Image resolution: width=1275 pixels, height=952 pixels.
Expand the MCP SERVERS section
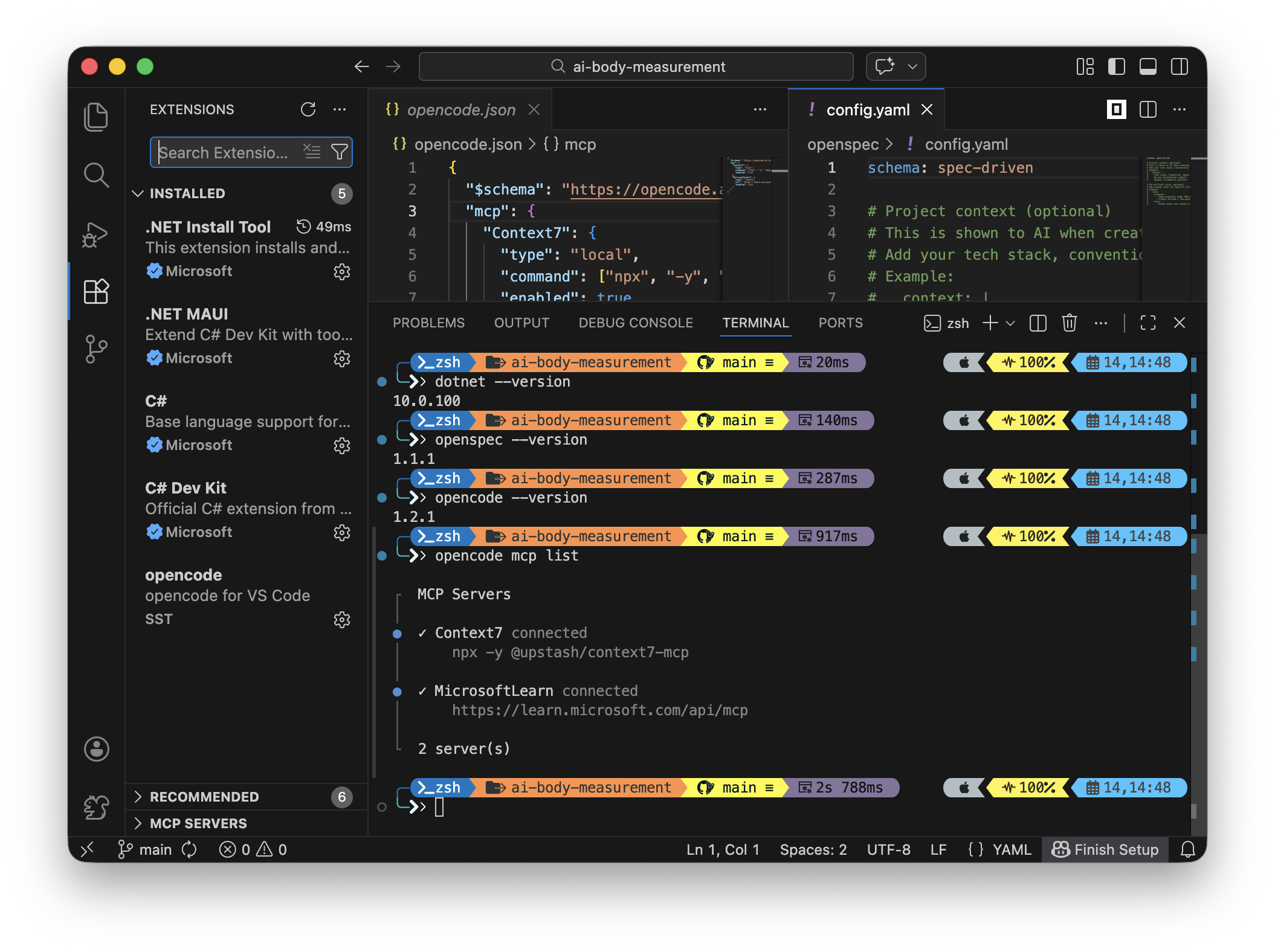198,823
